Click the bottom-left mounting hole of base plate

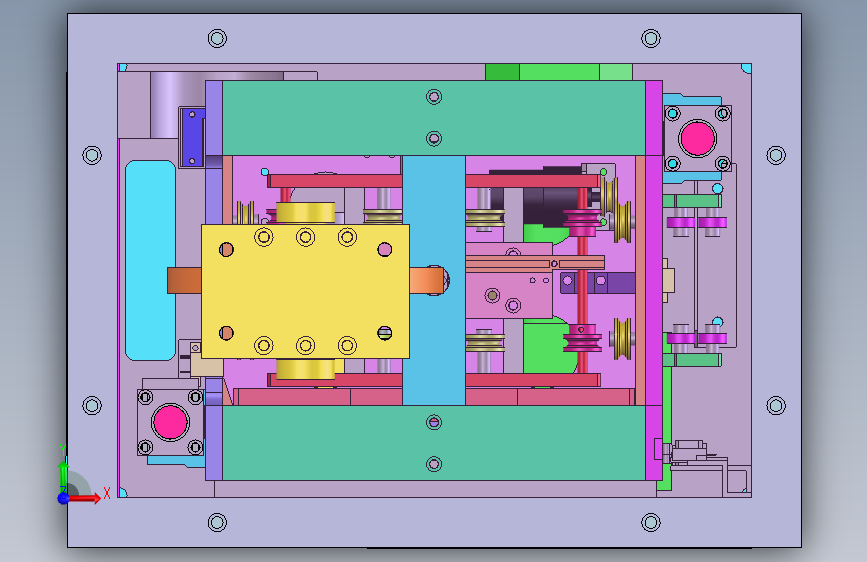click(217, 522)
